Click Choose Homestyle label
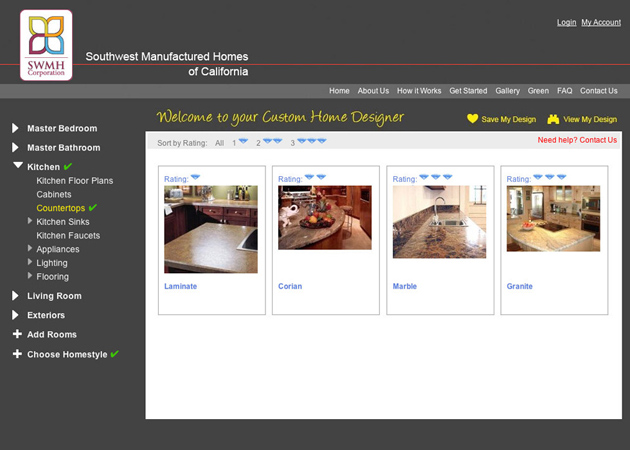 pyautogui.click(x=67, y=354)
